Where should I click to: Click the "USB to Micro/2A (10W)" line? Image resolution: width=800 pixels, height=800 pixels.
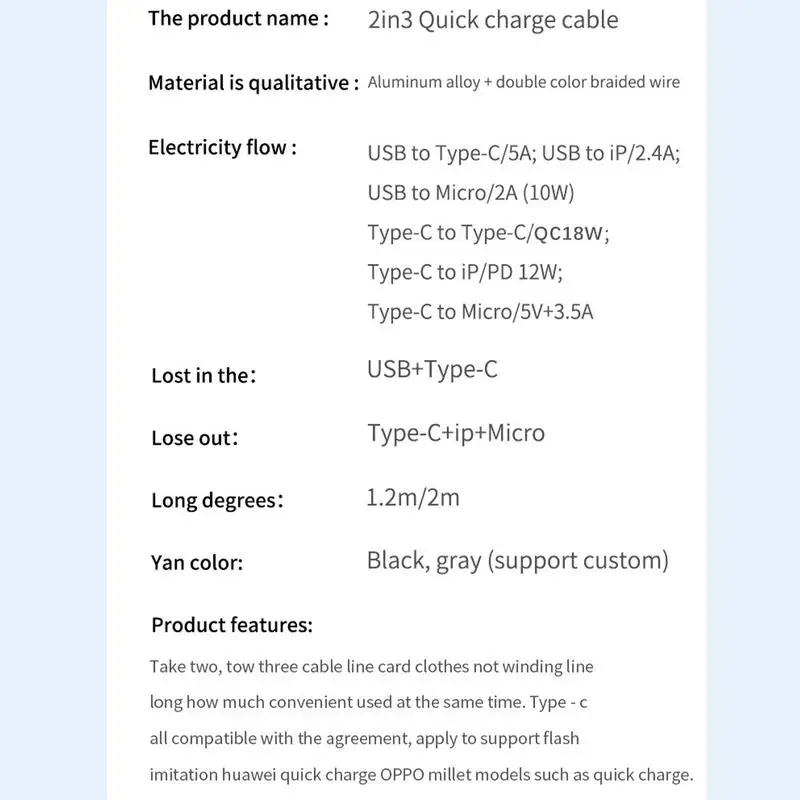(x=470, y=192)
